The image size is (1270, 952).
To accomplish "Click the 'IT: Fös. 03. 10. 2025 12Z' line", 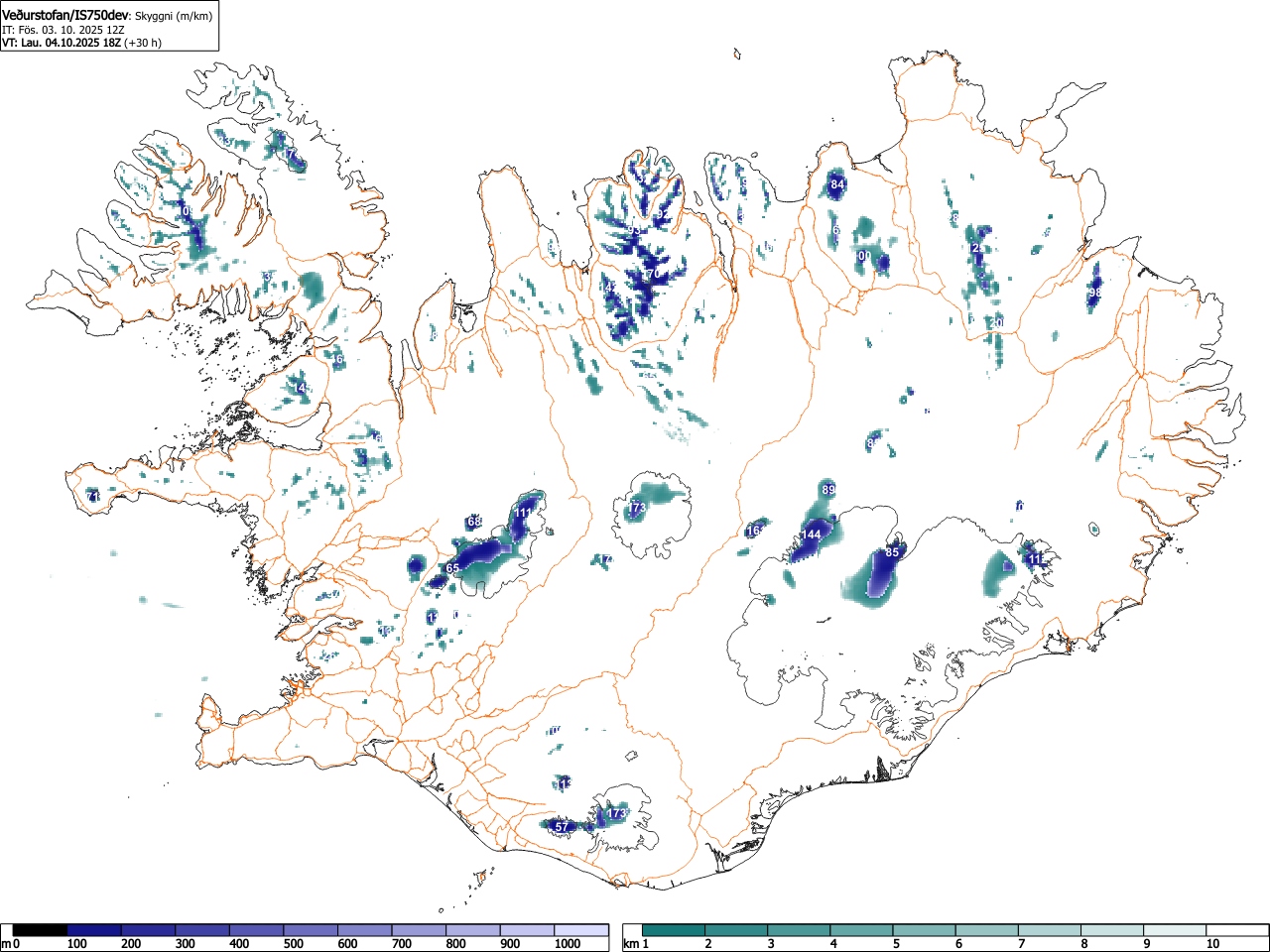I will pos(63,30).
